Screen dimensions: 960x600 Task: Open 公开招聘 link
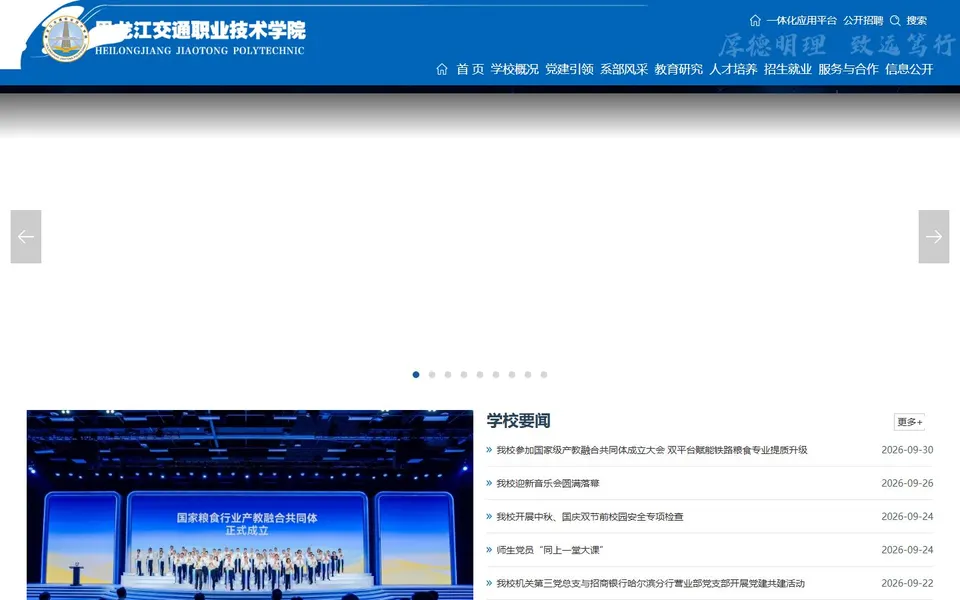click(863, 20)
